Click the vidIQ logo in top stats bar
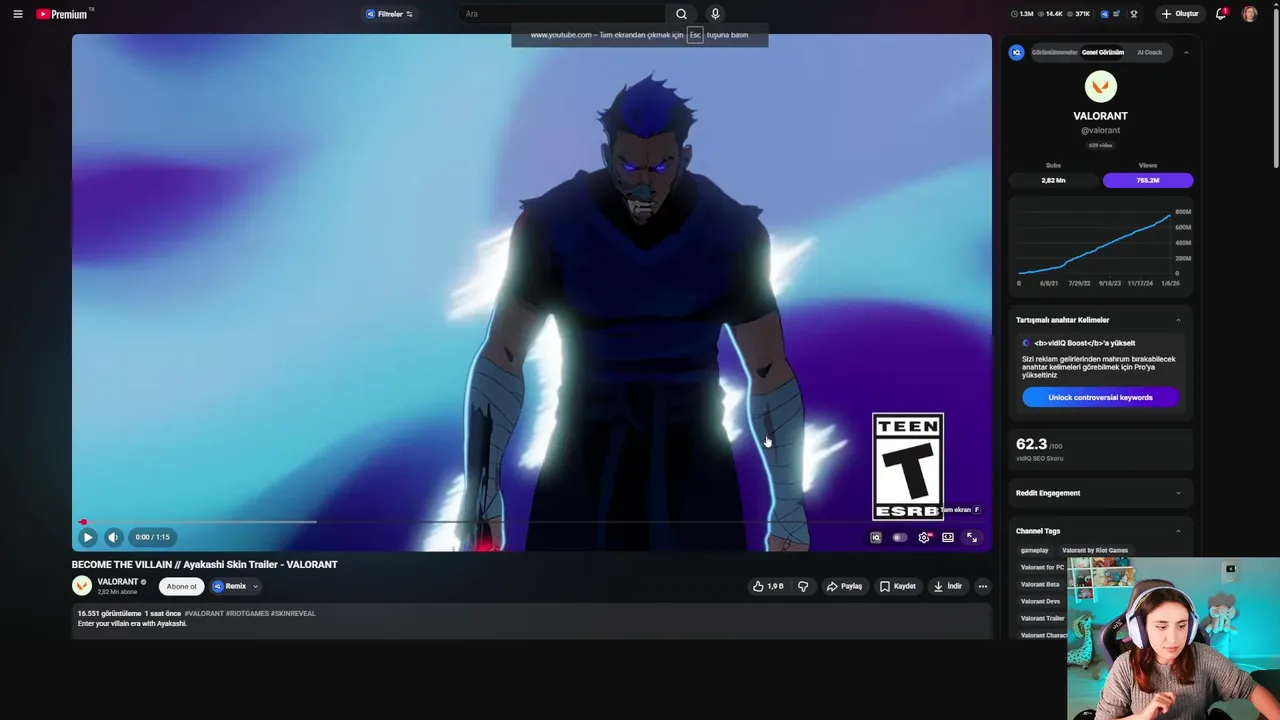 1105,14
